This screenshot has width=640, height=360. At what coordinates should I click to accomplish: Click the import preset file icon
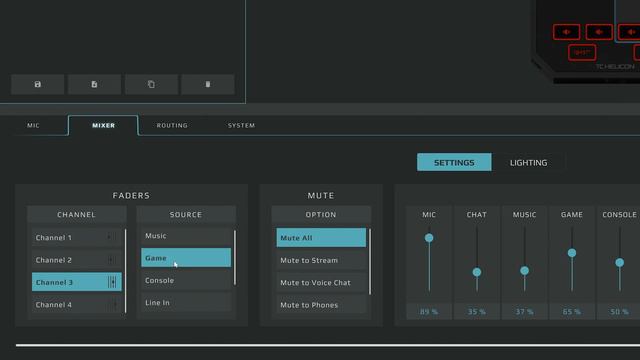coord(94,84)
